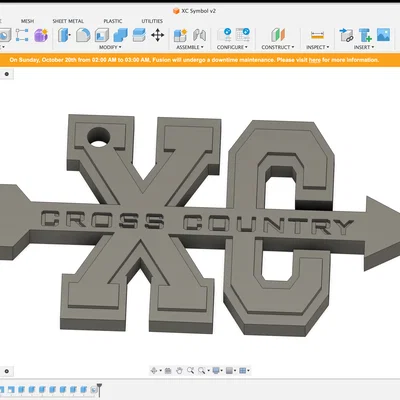Image resolution: width=400 pixels, height=400 pixels.
Task: Click the Viewports grid icon
Action: [243, 370]
